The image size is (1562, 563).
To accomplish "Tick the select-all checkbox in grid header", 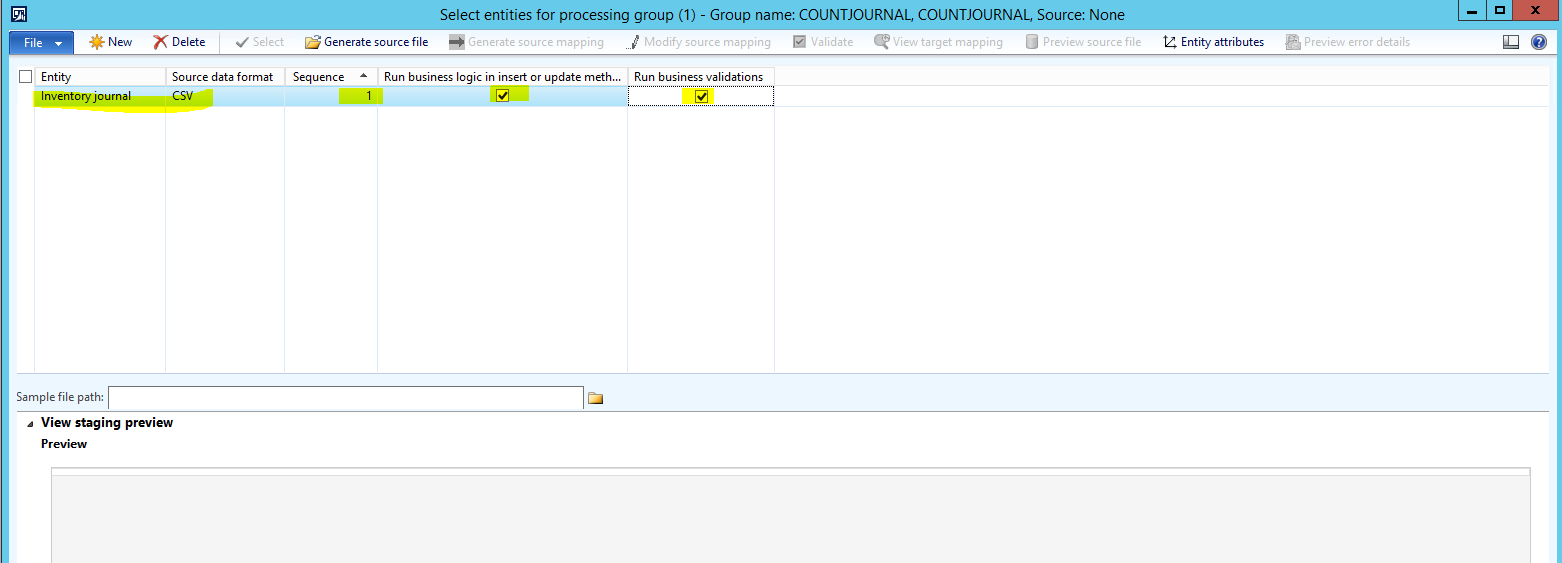I will click(x=26, y=77).
